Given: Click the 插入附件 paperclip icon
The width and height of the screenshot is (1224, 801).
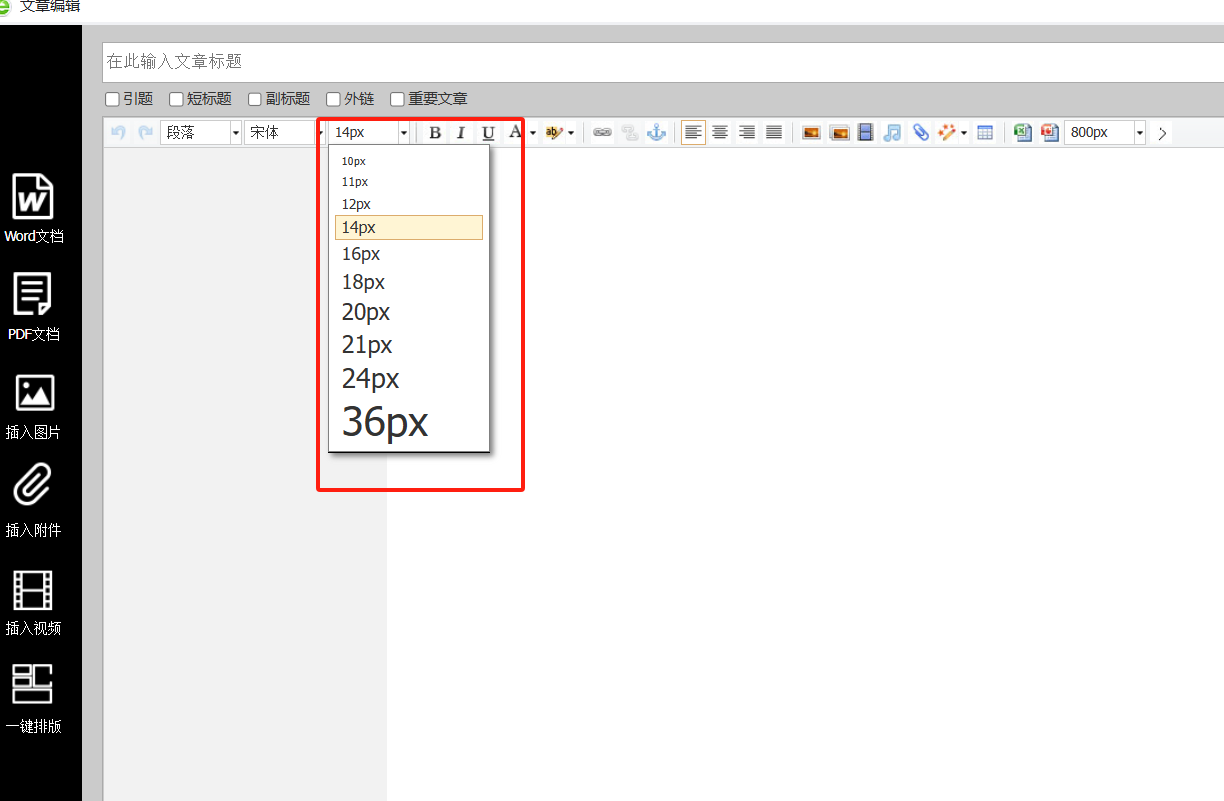Looking at the screenshot, I should pyautogui.click(x=33, y=487).
